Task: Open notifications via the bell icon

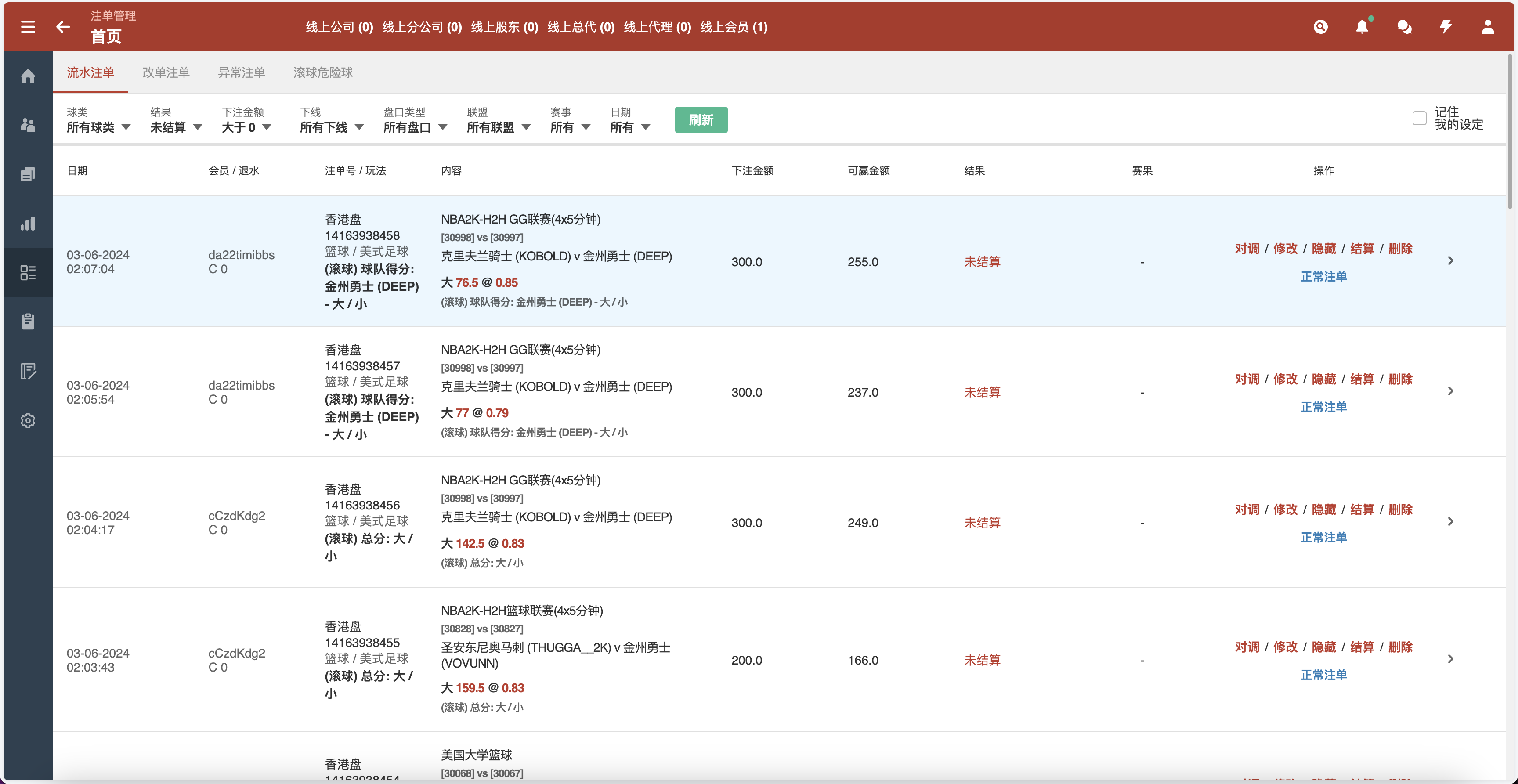Action: [1362, 26]
